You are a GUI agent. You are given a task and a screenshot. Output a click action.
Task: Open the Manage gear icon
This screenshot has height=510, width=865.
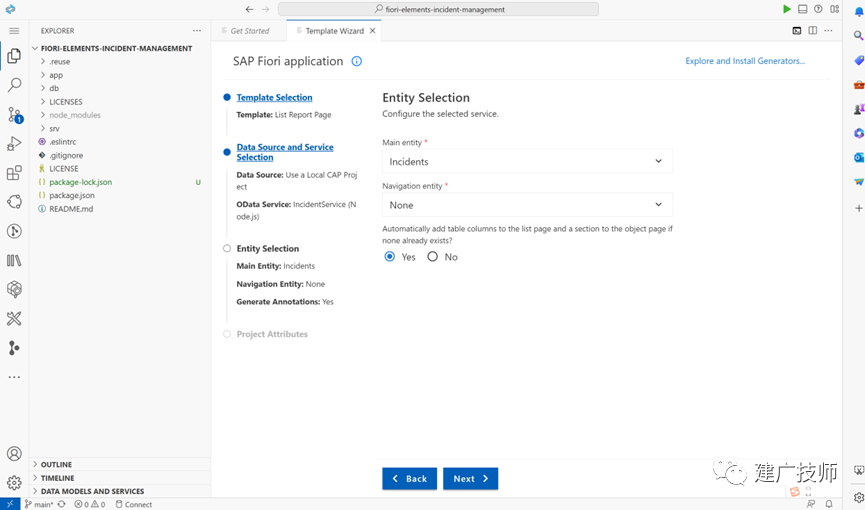pyautogui.click(x=14, y=483)
